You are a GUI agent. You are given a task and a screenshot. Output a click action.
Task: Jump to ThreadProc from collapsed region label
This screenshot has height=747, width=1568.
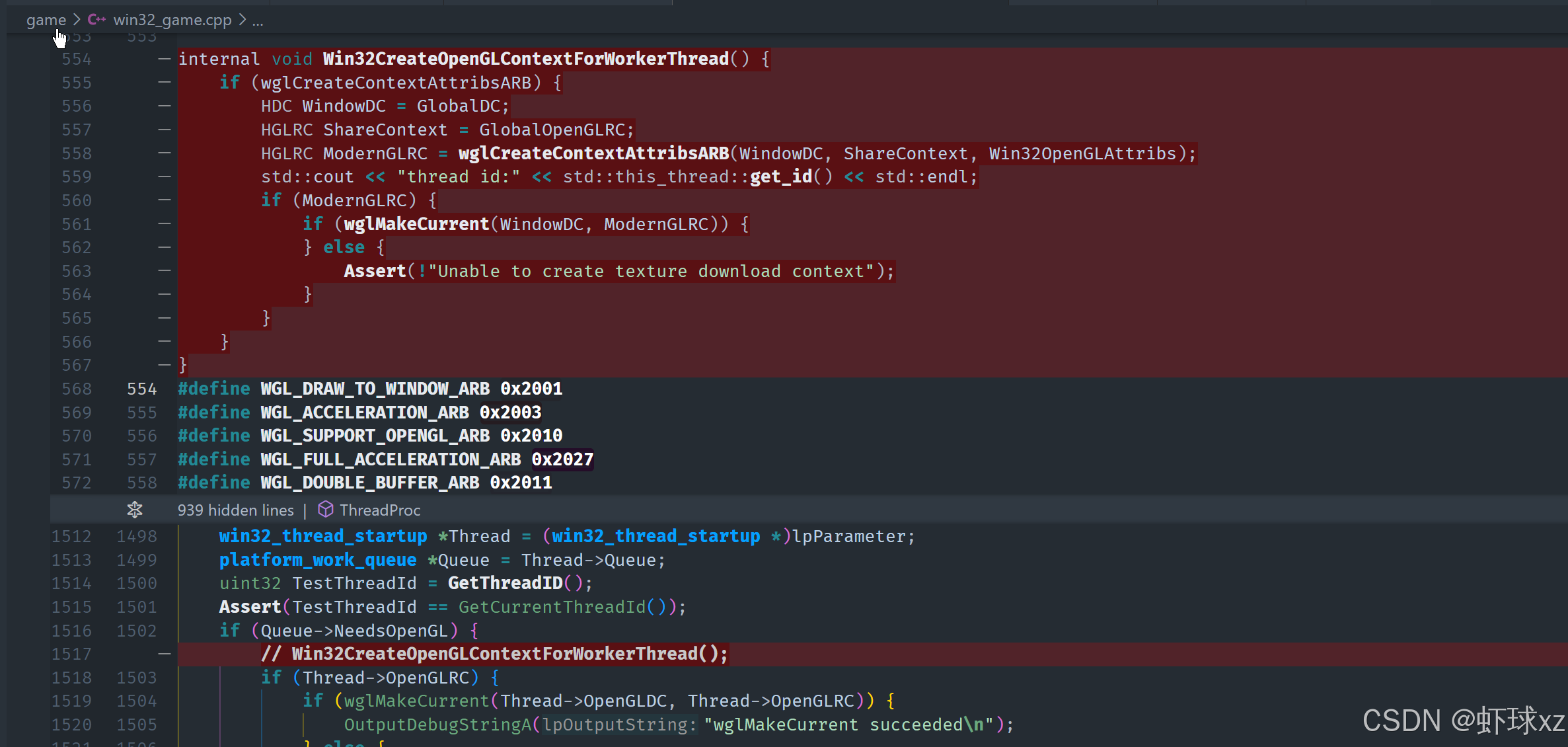pyautogui.click(x=379, y=510)
